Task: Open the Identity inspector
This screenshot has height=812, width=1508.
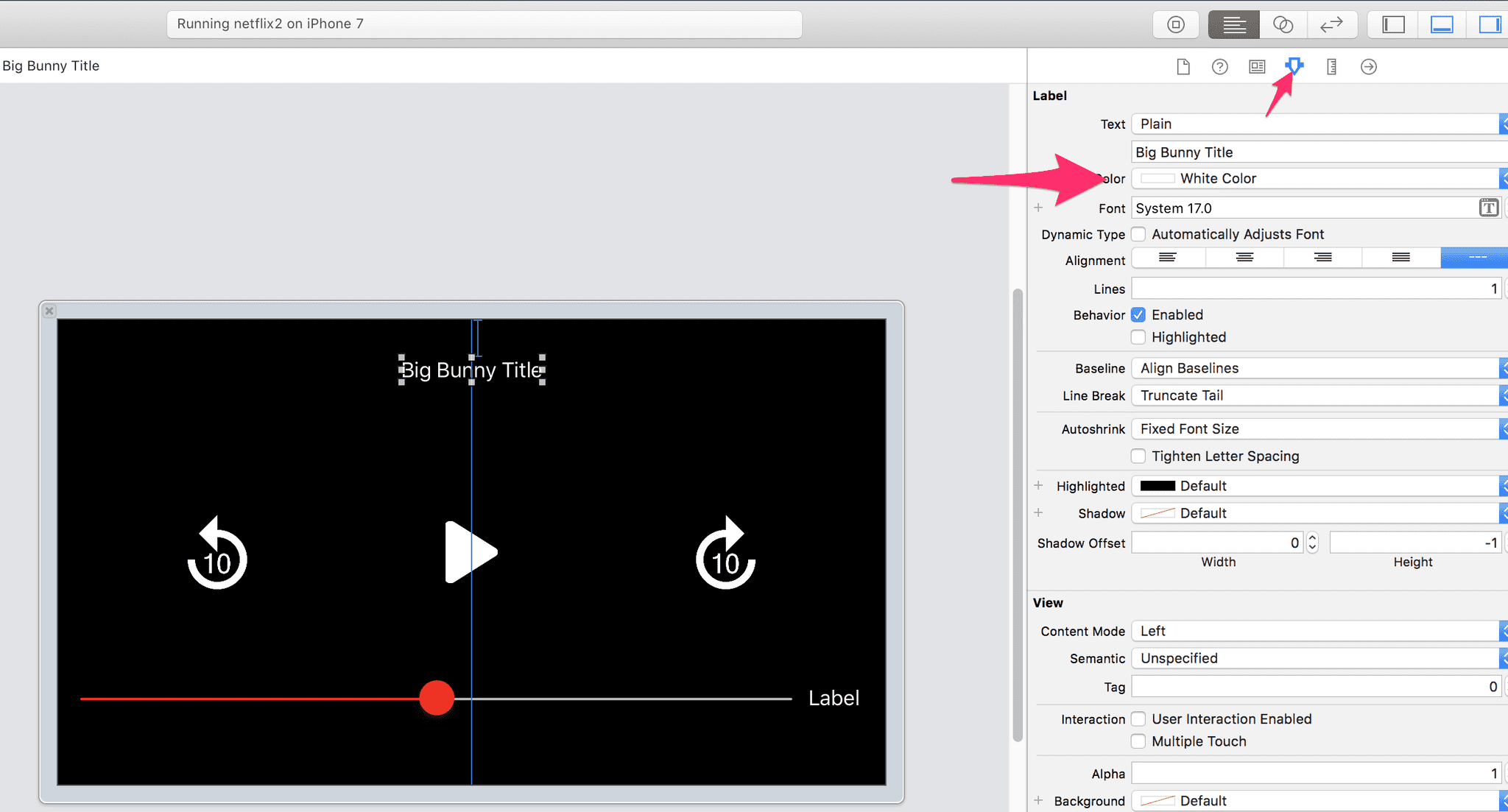Action: point(1257,67)
